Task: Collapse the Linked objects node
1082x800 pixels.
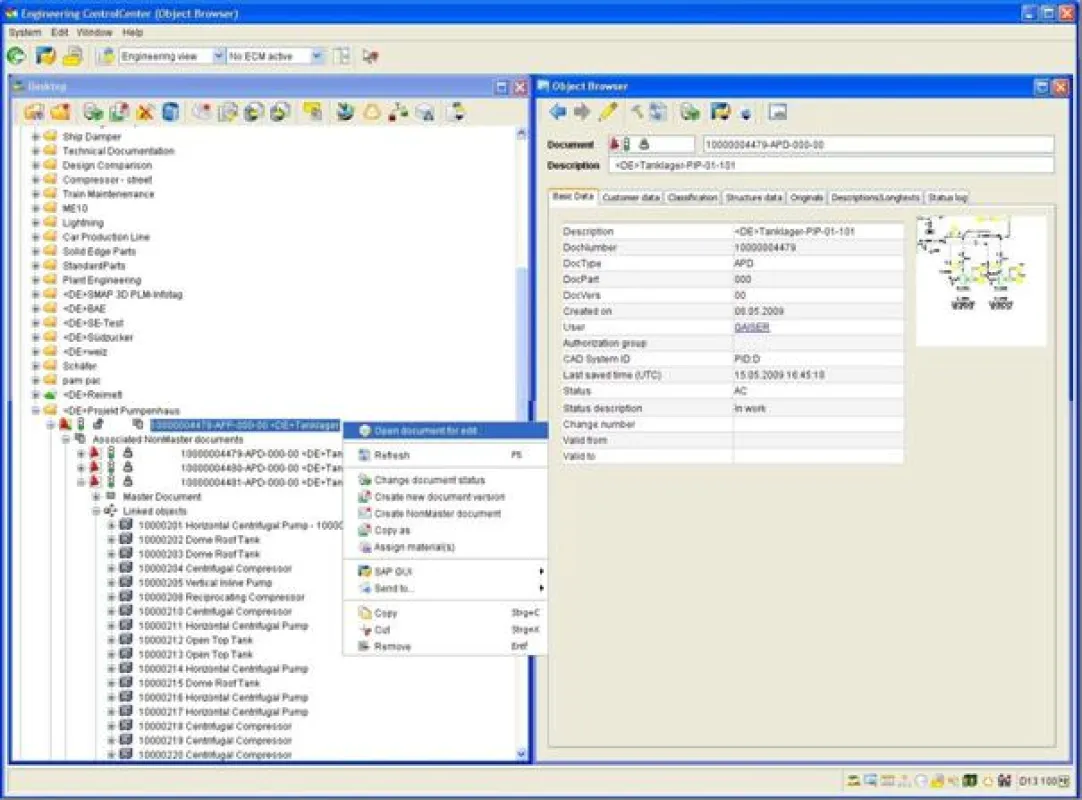Action: (x=96, y=511)
